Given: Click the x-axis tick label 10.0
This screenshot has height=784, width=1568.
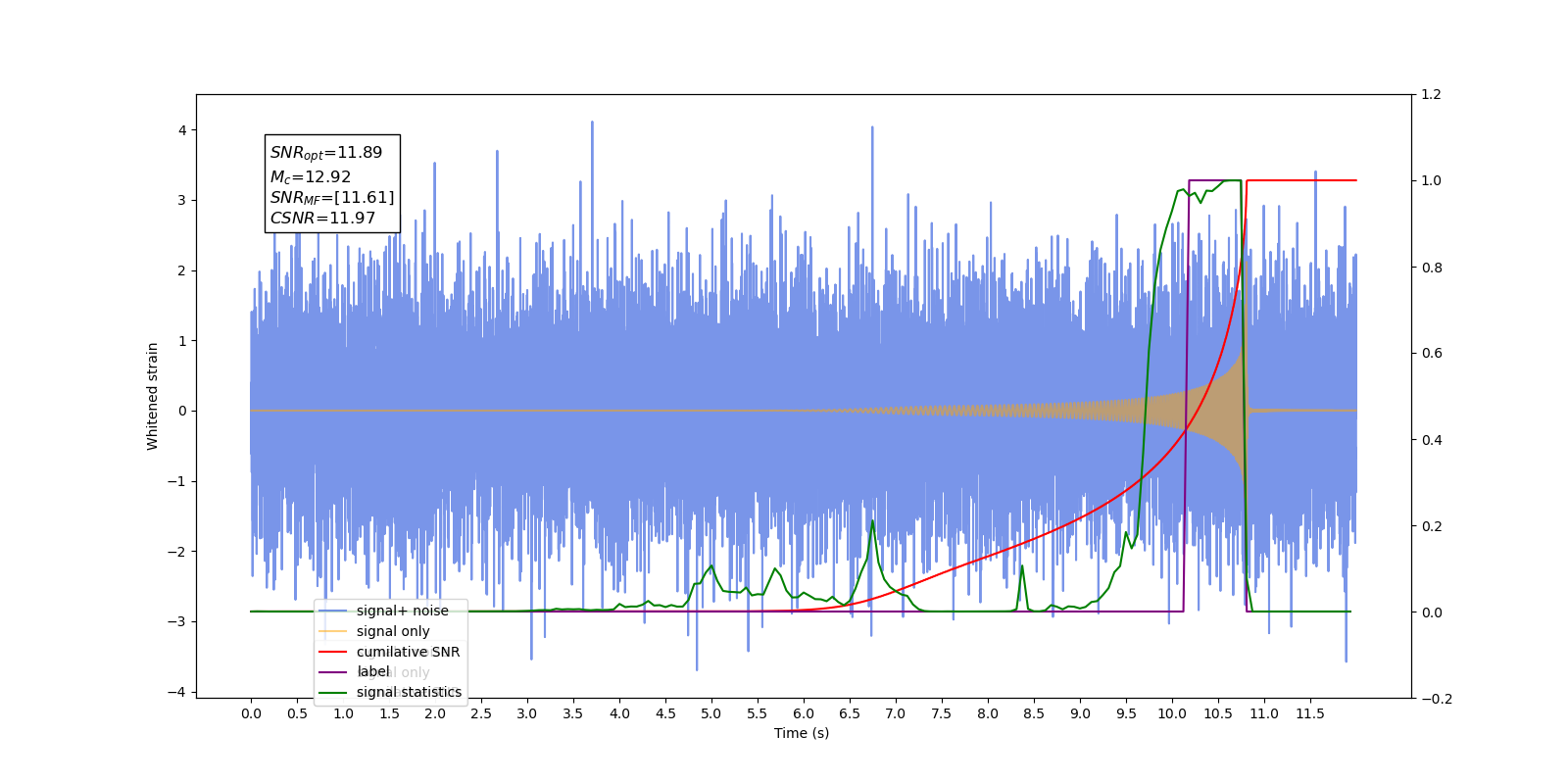Looking at the screenshot, I should (x=1172, y=713).
